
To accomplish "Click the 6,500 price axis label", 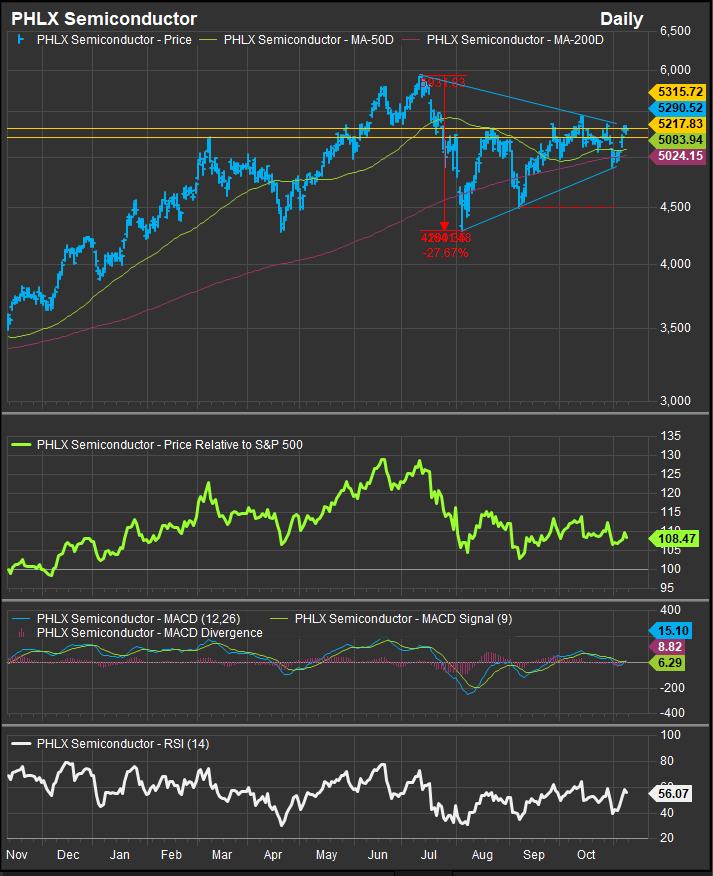I will pyautogui.click(x=675, y=31).
